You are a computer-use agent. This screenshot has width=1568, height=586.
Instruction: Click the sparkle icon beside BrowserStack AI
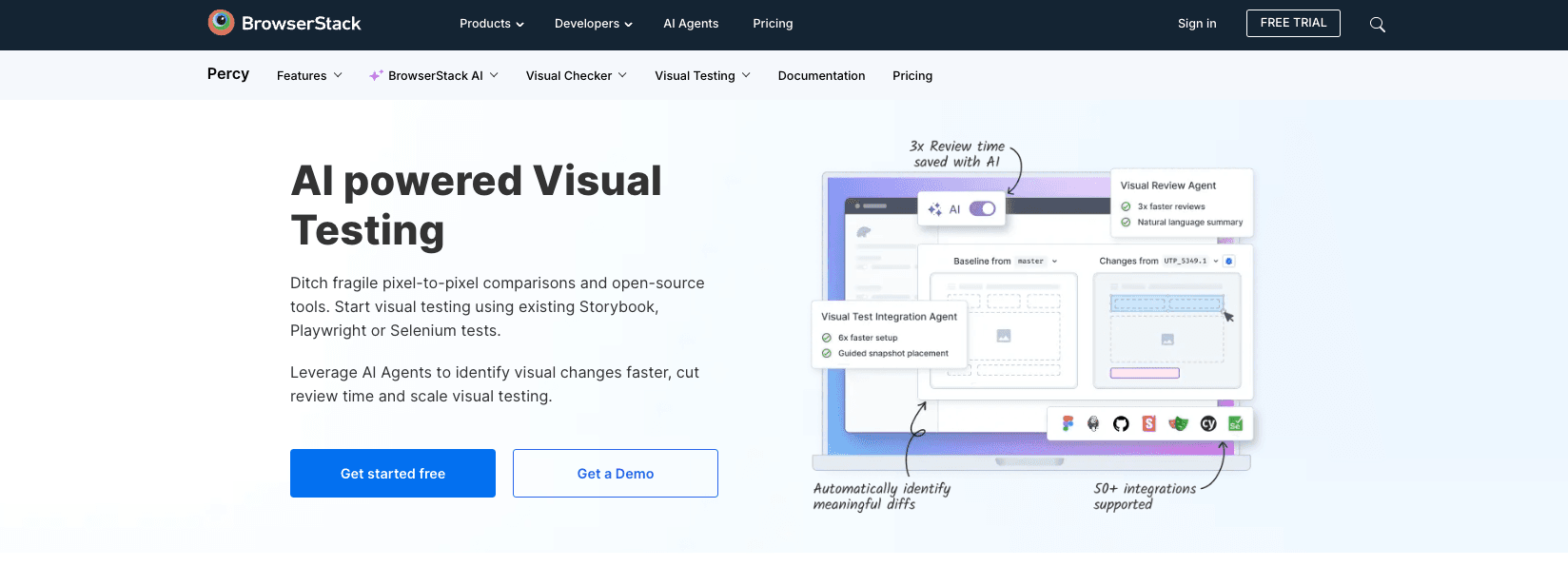point(377,75)
